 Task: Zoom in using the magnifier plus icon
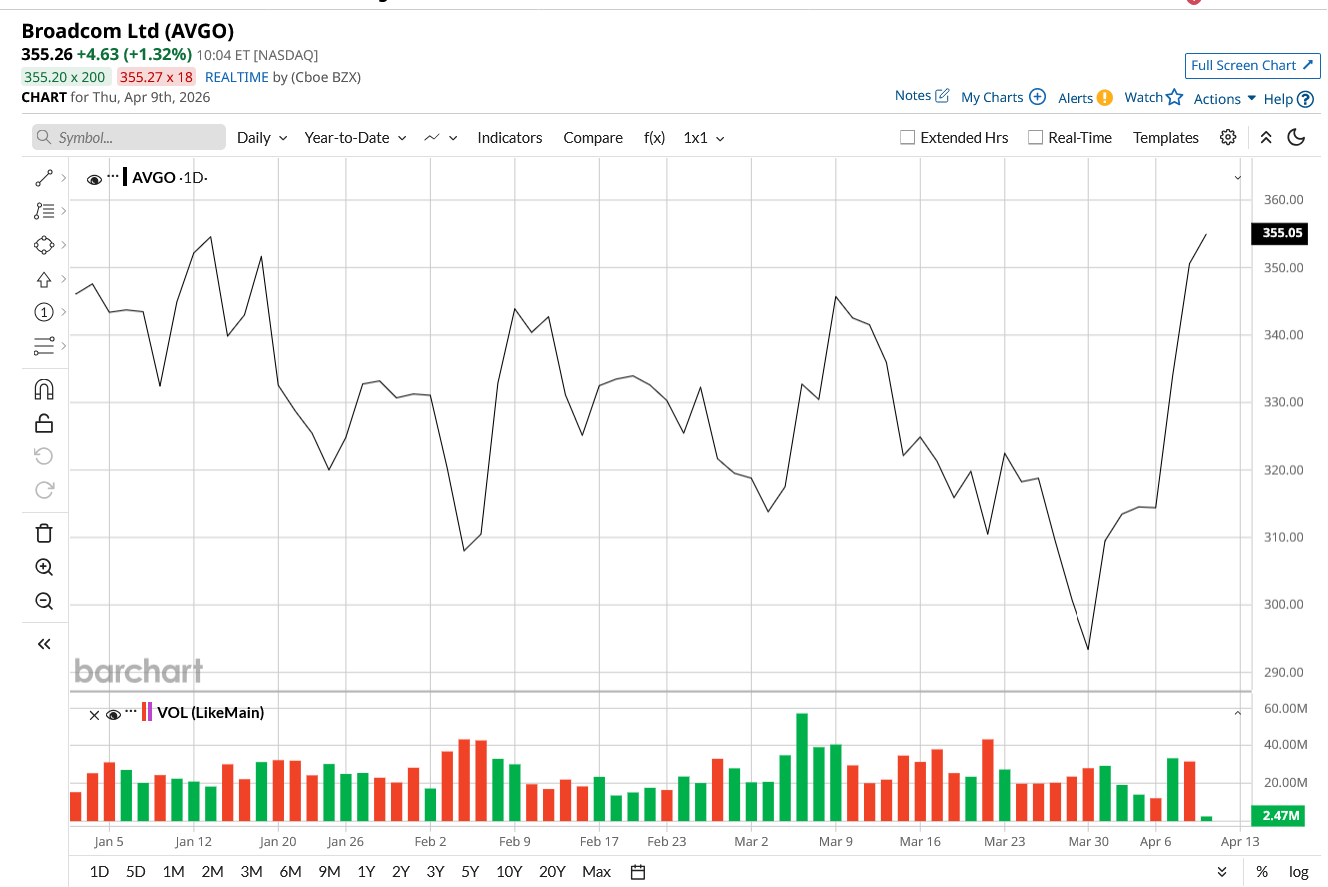pyautogui.click(x=44, y=567)
